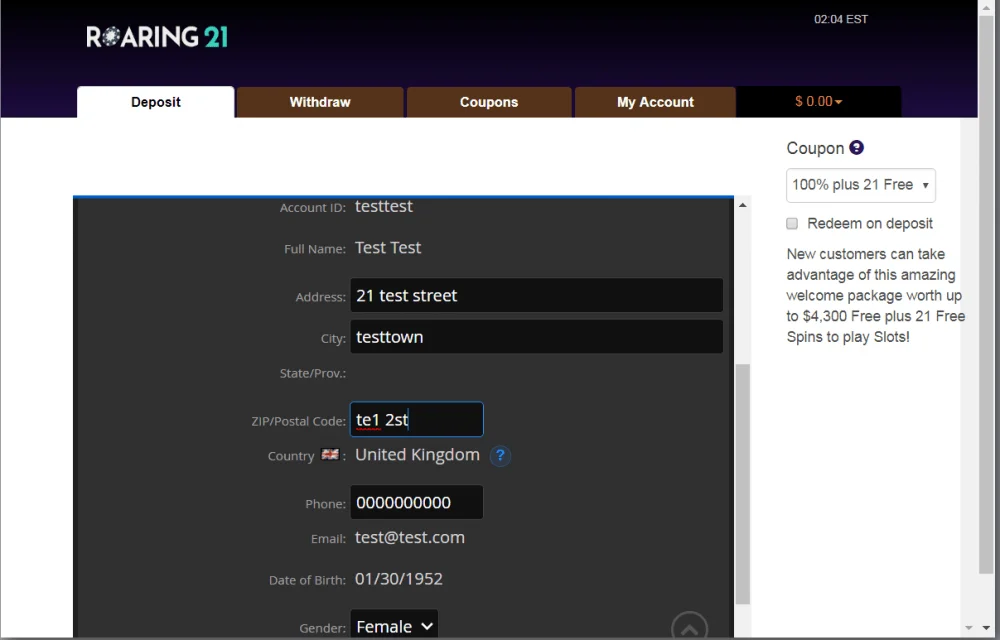Focus the ZIP/Postal Code input field
1000x640 pixels.
pyautogui.click(x=416, y=419)
